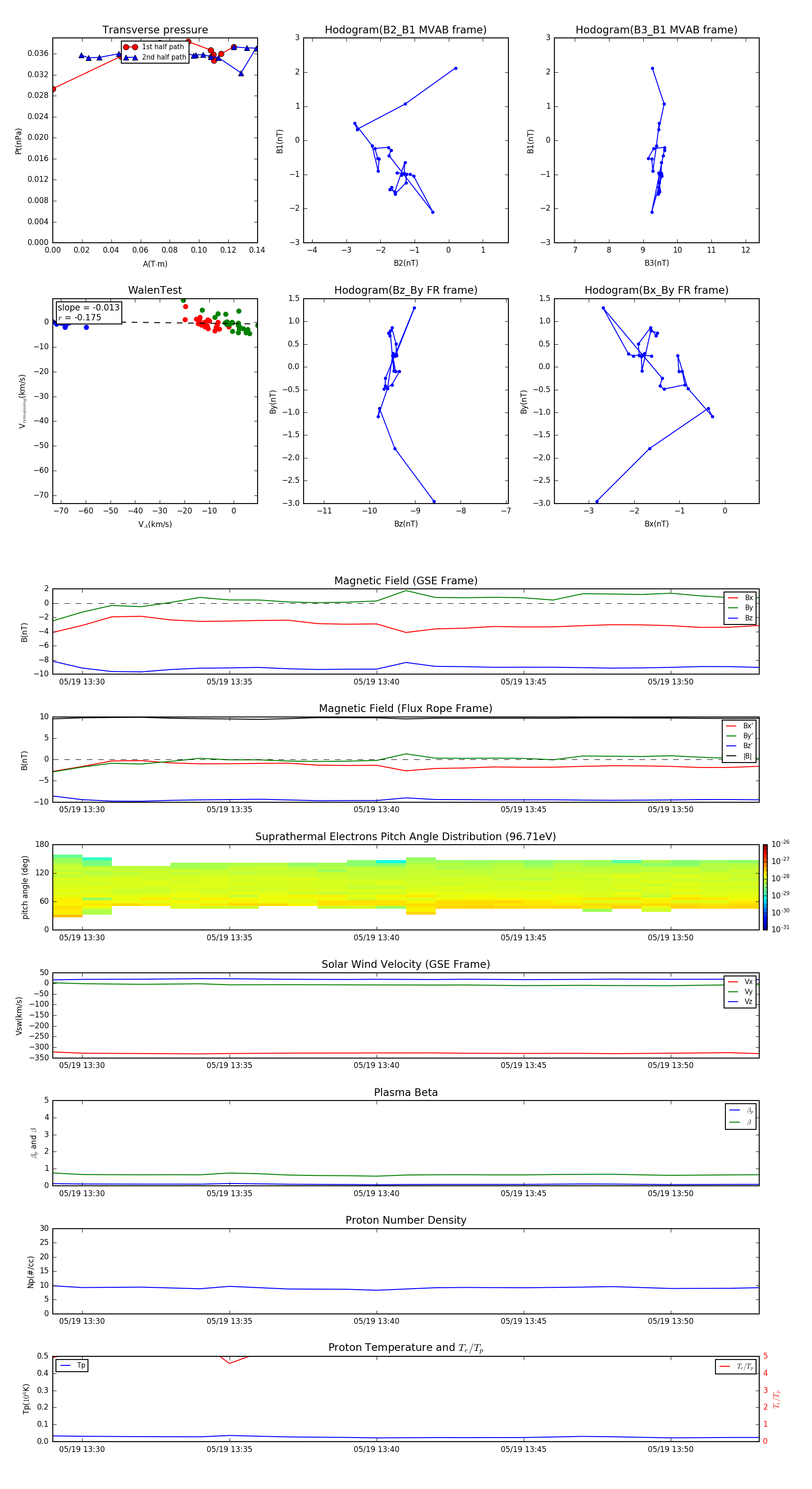Click '05/19 13:45' tick under Solar Wind Velocity

pyautogui.click(x=524, y=1065)
